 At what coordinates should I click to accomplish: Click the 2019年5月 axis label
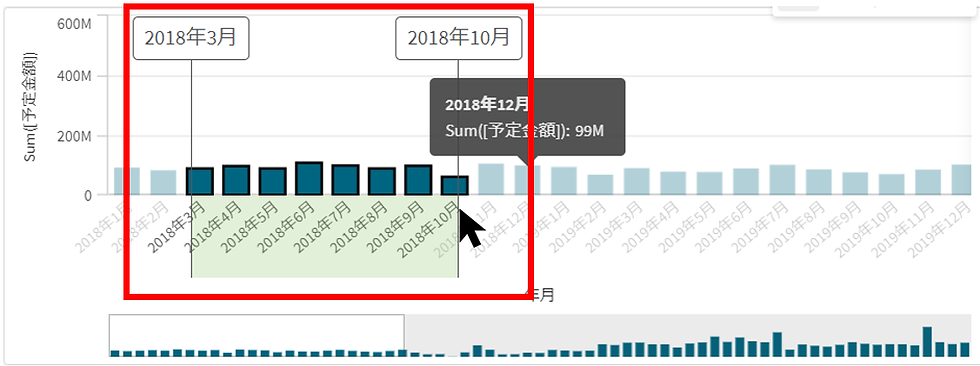(x=689, y=228)
